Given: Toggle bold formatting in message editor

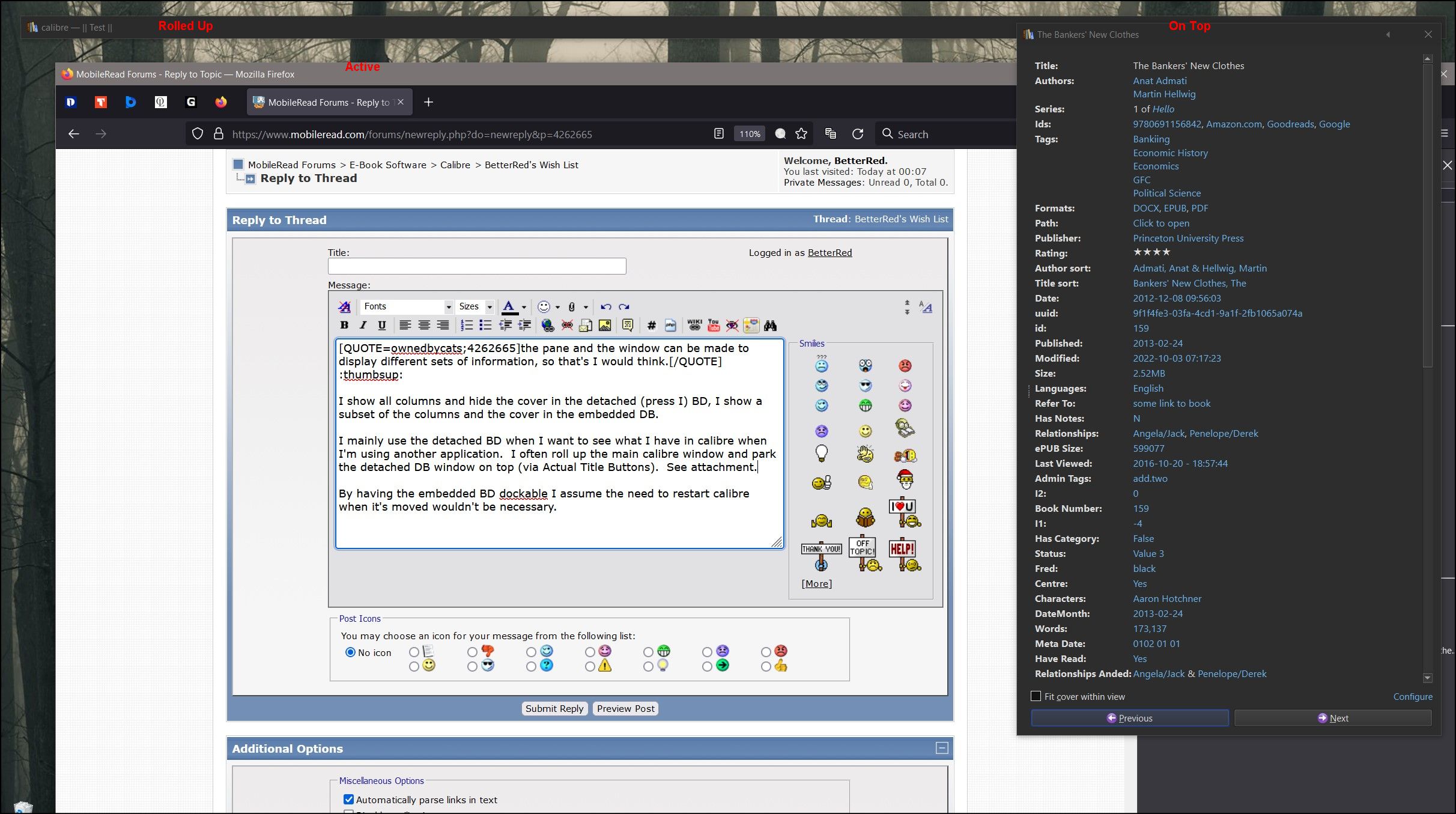Looking at the screenshot, I should tap(344, 325).
